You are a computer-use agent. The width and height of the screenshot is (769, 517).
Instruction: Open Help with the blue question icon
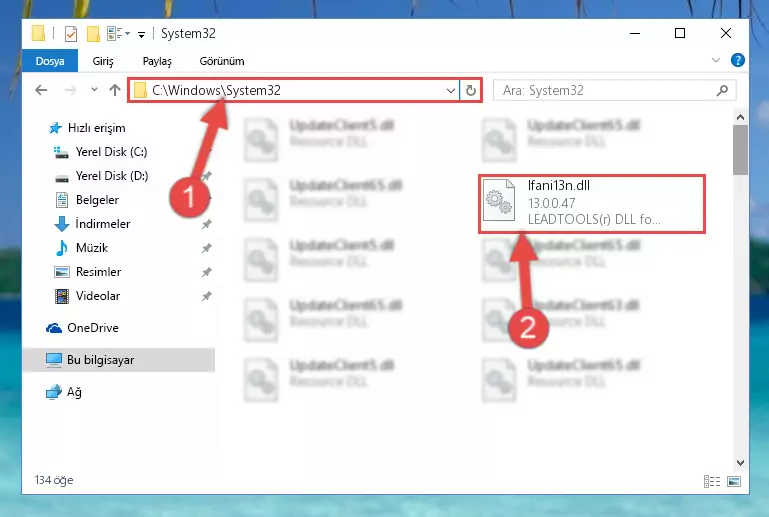[737, 60]
